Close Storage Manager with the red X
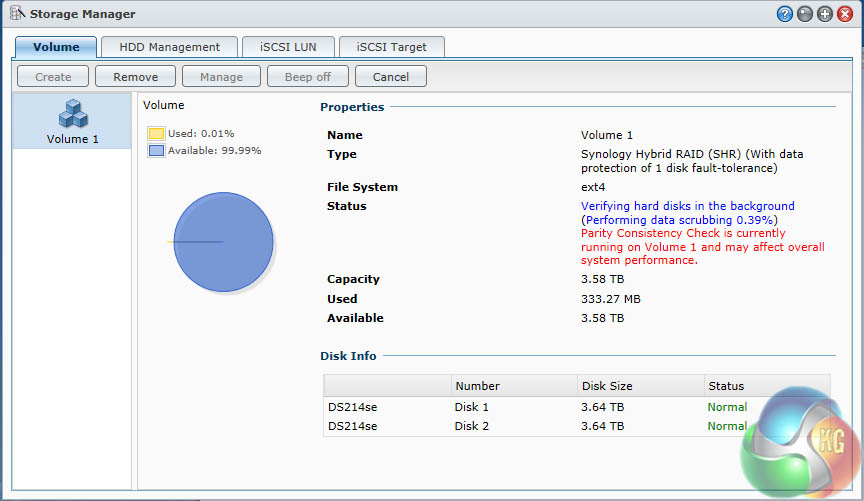 845,15
